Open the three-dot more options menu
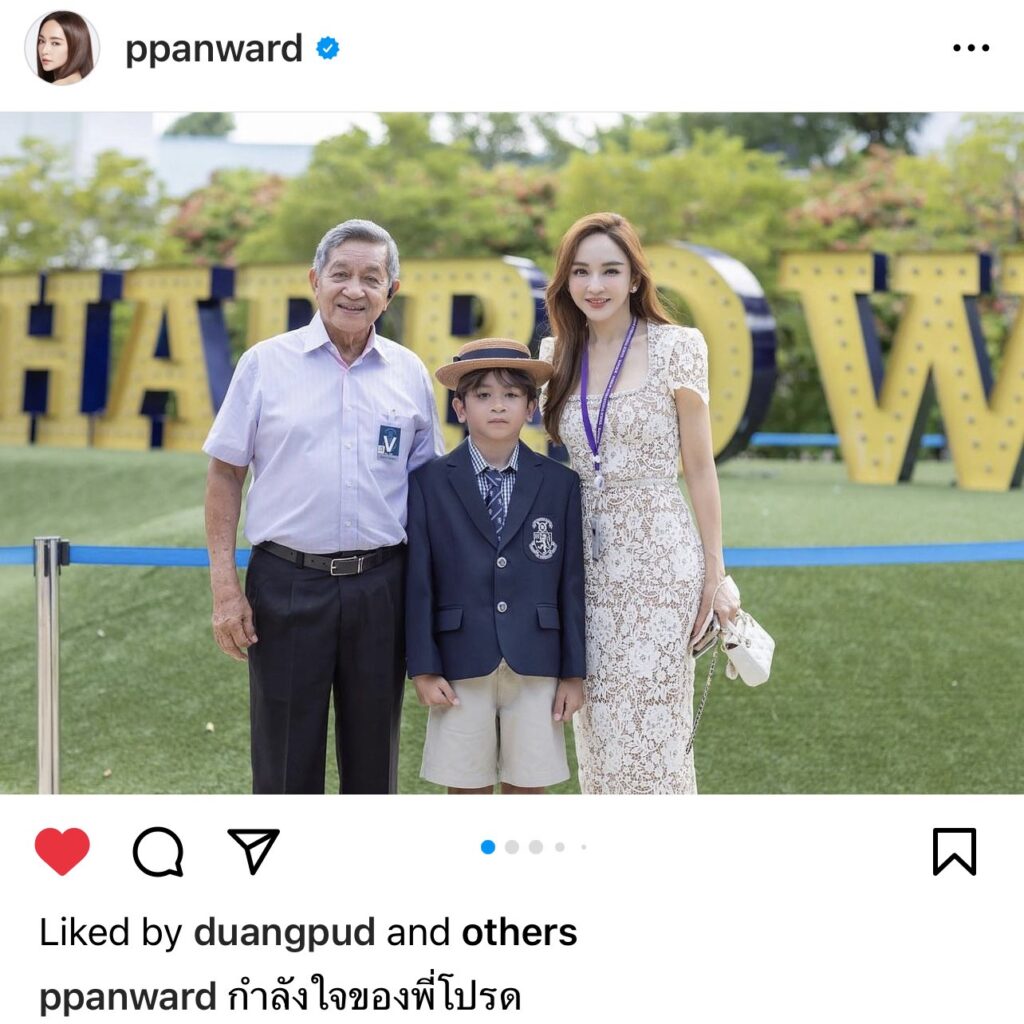1024x1024 pixels. (x=971, y=48)
